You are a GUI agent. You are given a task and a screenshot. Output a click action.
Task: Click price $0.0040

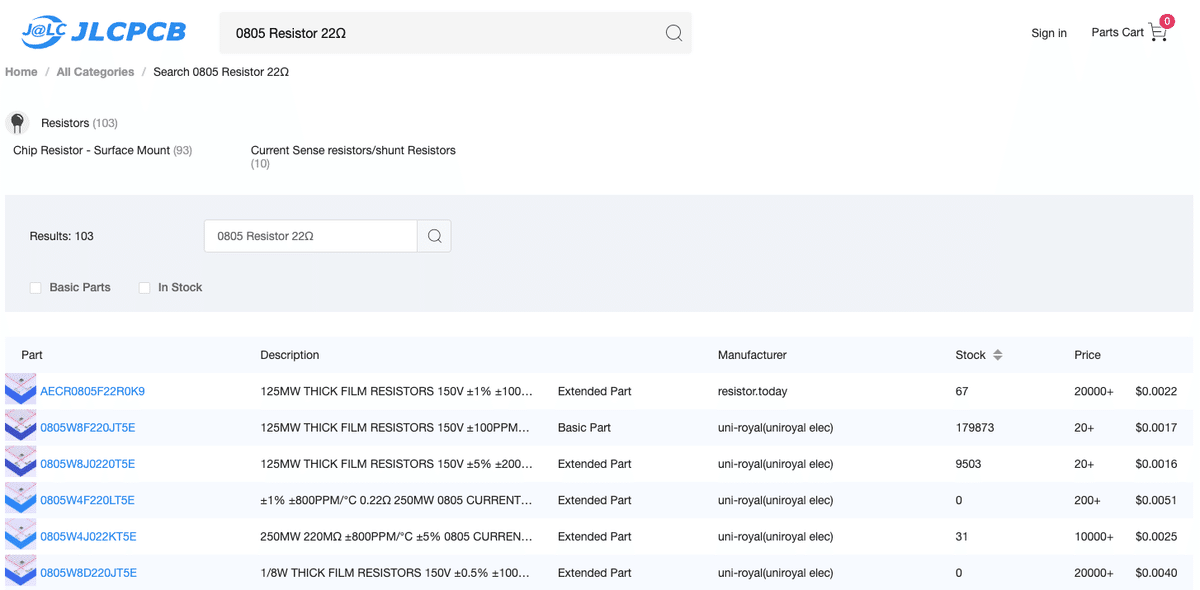click(1156, 573)
